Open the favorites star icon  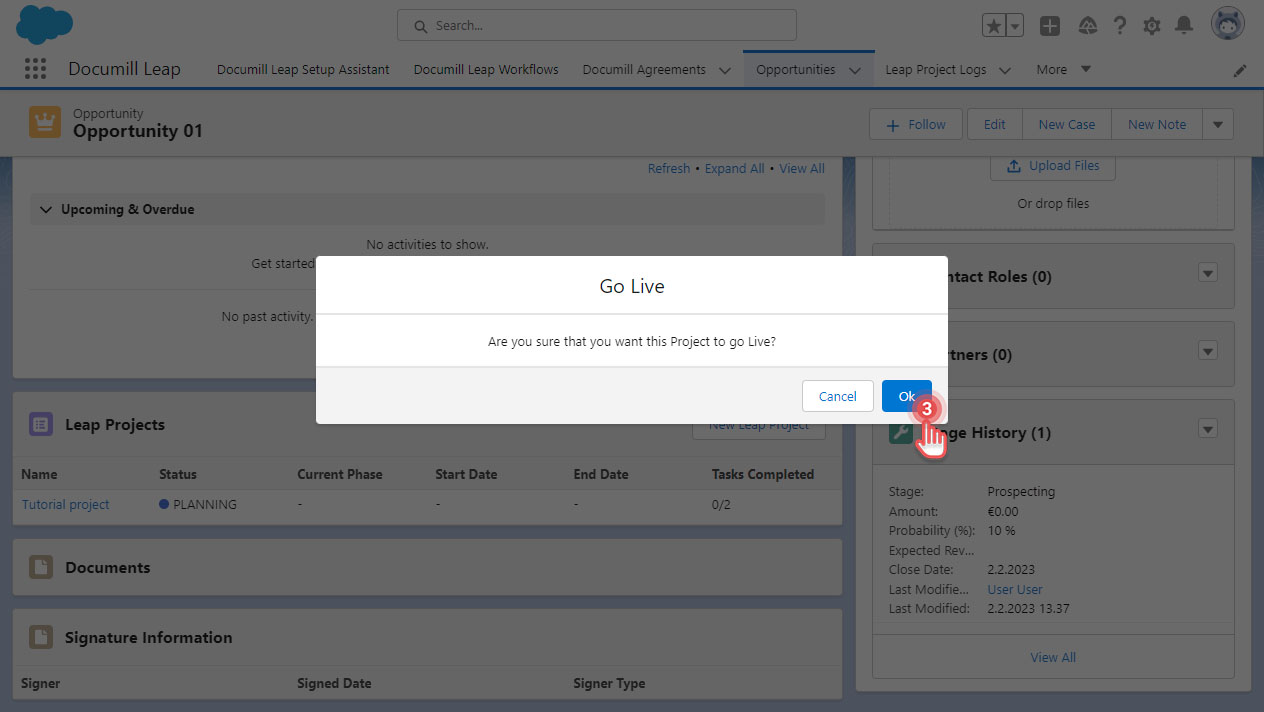coord(994,25)
